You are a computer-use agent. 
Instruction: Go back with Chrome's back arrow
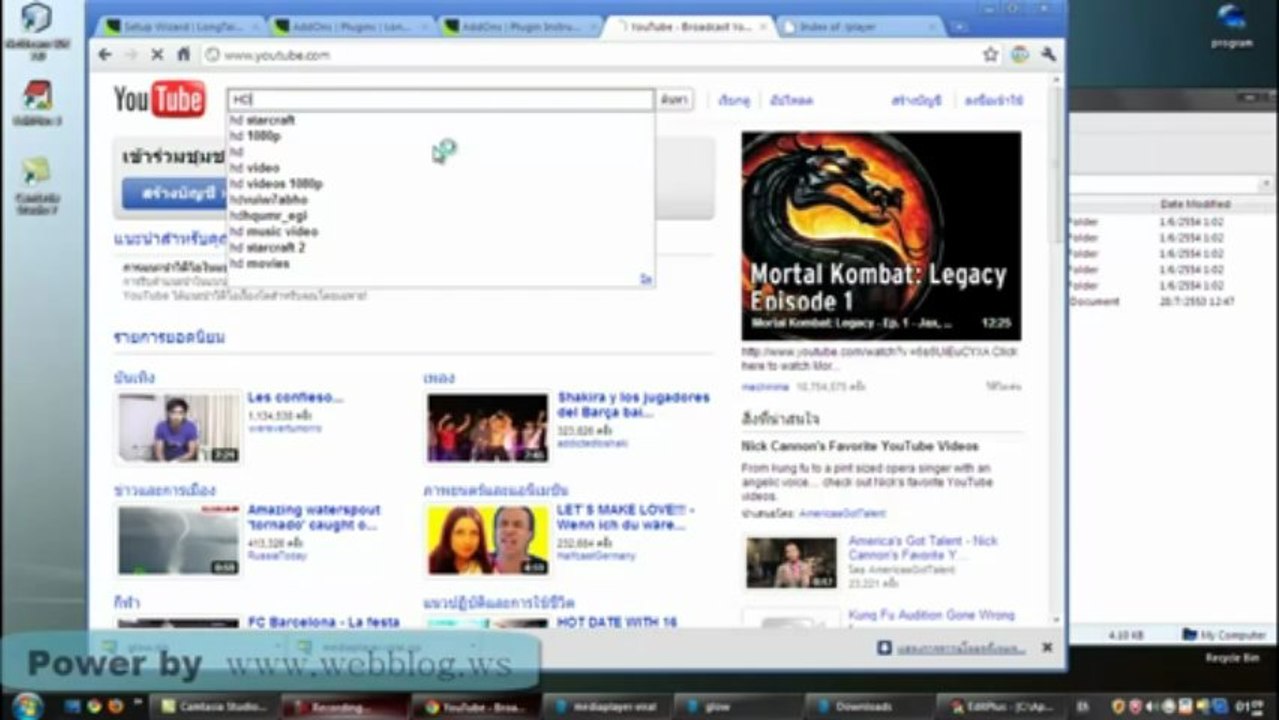click(105, 55)
